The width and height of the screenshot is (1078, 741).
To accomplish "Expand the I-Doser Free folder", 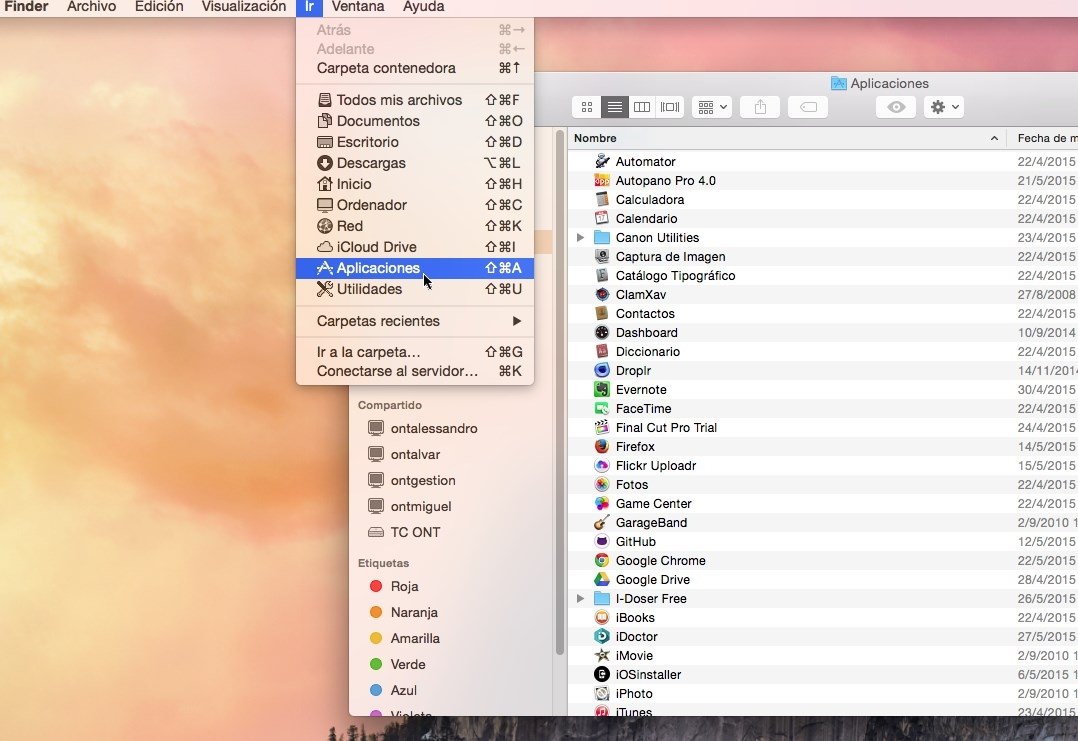I will pos(580,598).
